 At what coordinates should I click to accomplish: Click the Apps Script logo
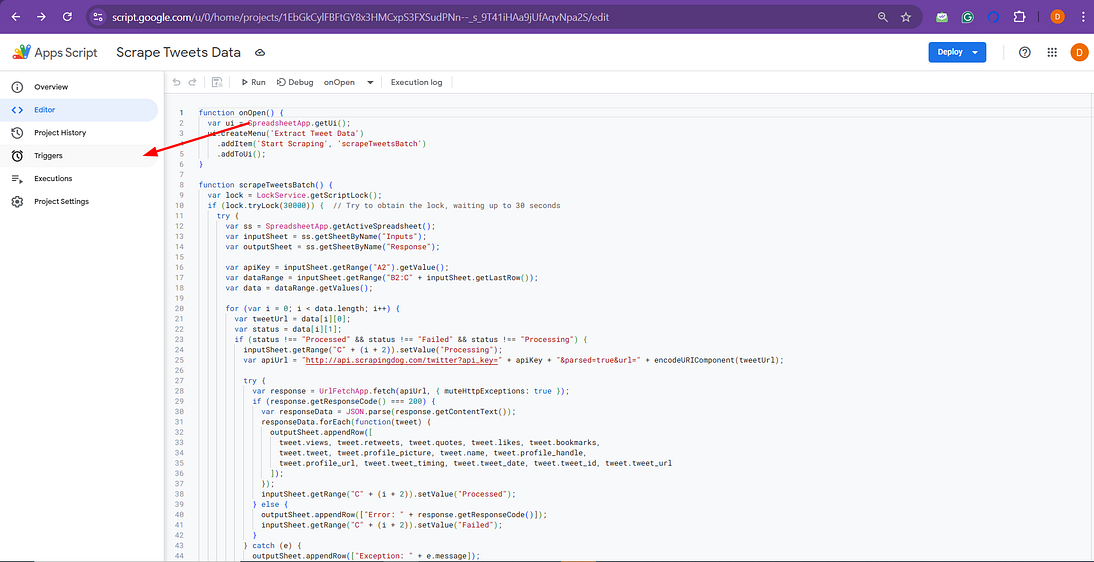54,52
